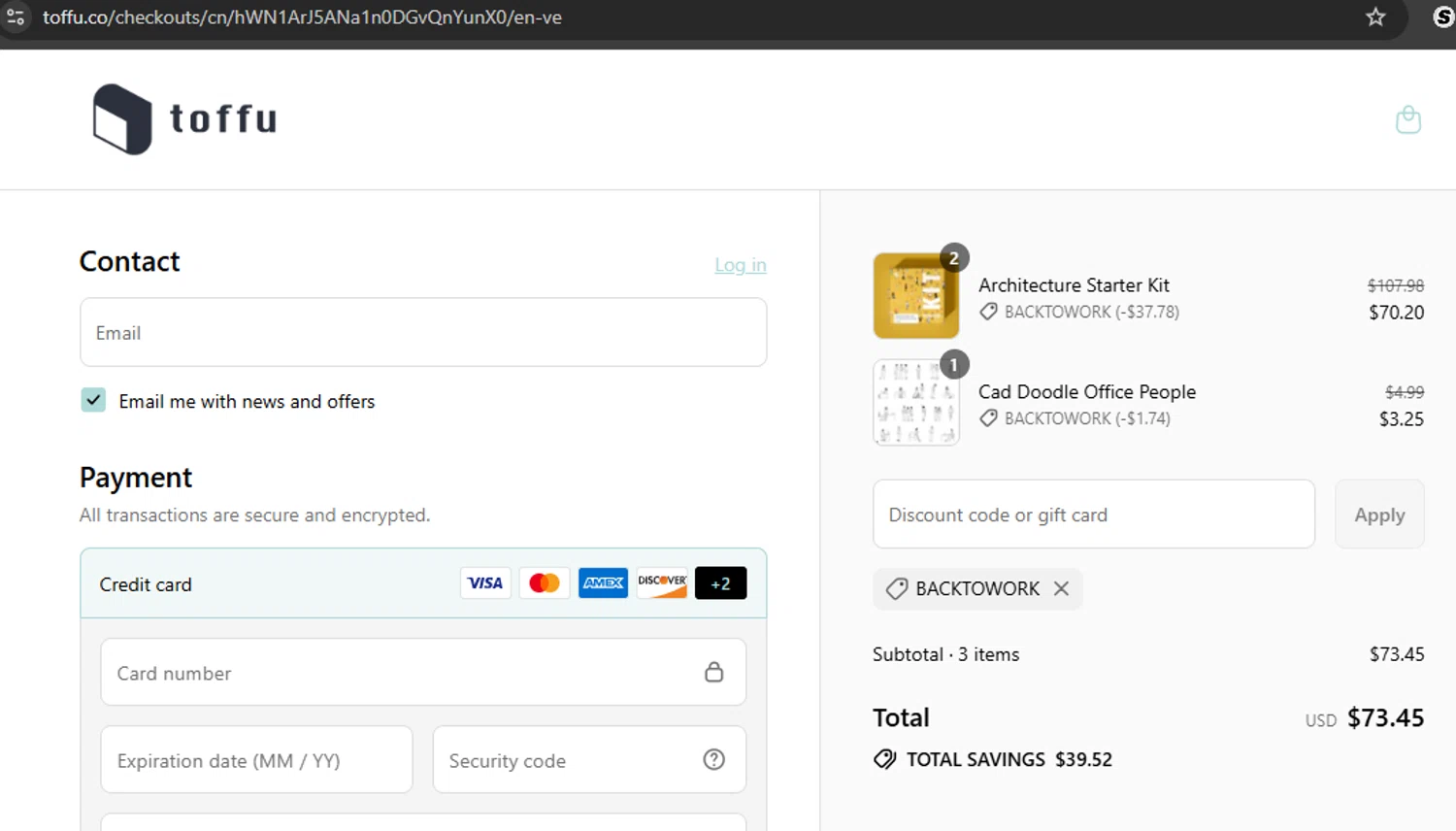Click the Contact heading

(x=130, y=261)
